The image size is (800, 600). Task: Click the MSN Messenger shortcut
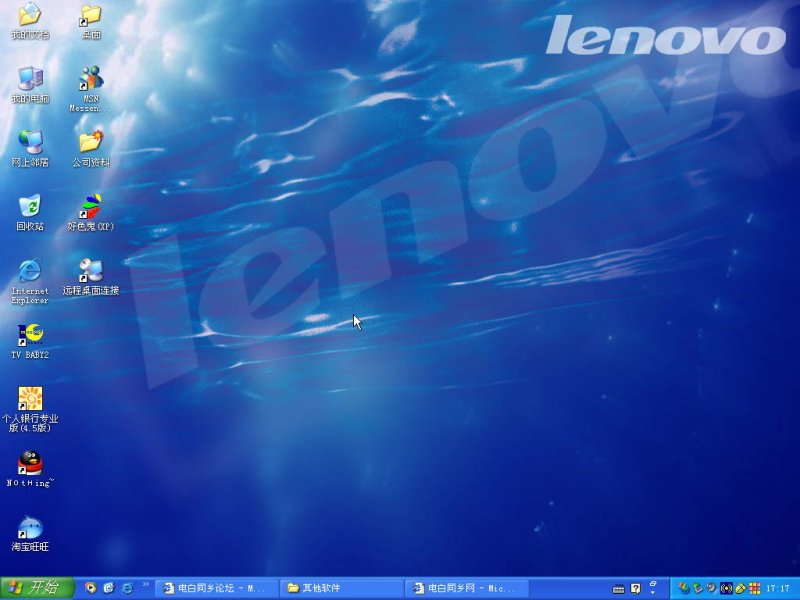coord(90,80)
